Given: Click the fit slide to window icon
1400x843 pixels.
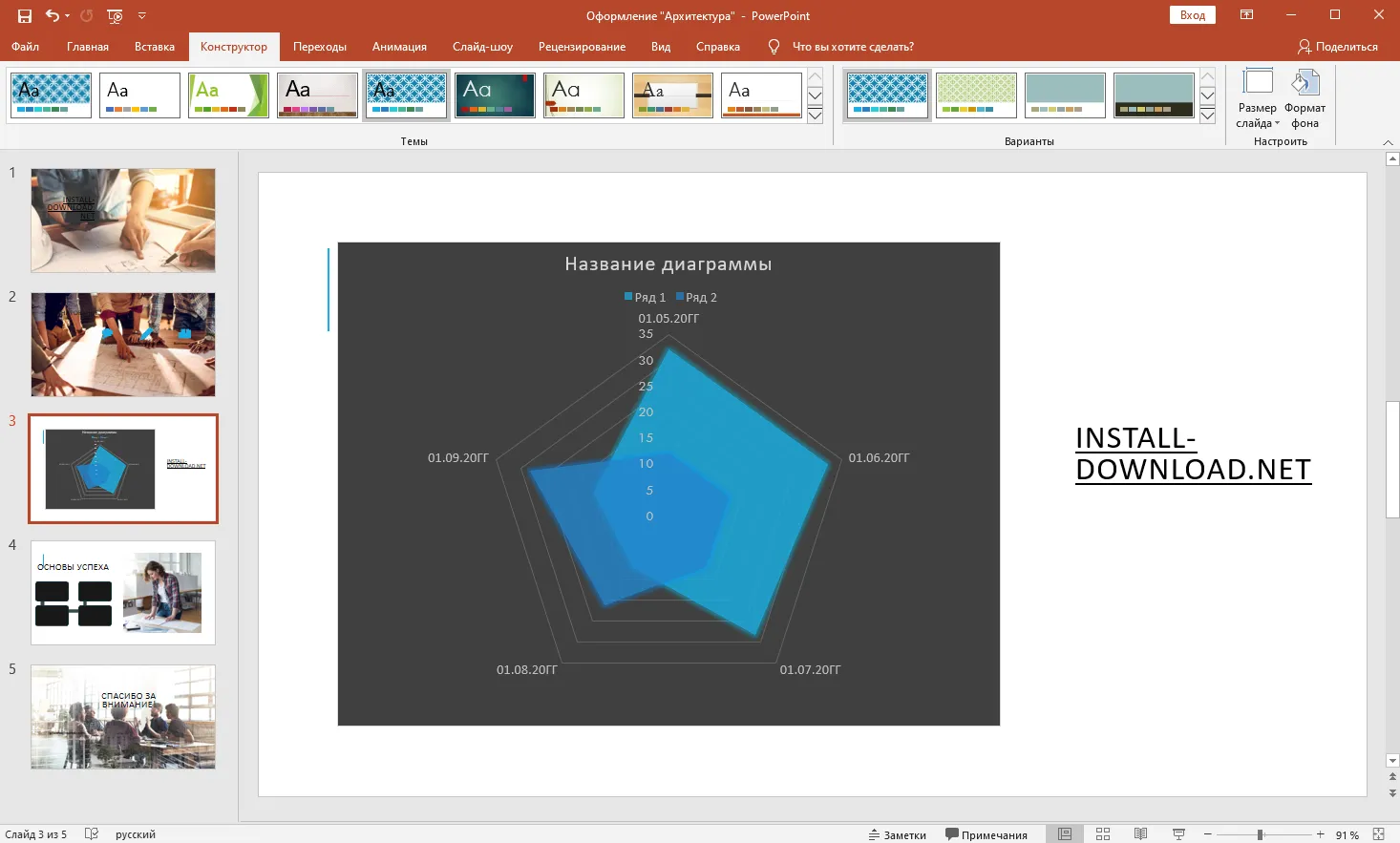Looking at the screenshot, I should click(1378, 834).
